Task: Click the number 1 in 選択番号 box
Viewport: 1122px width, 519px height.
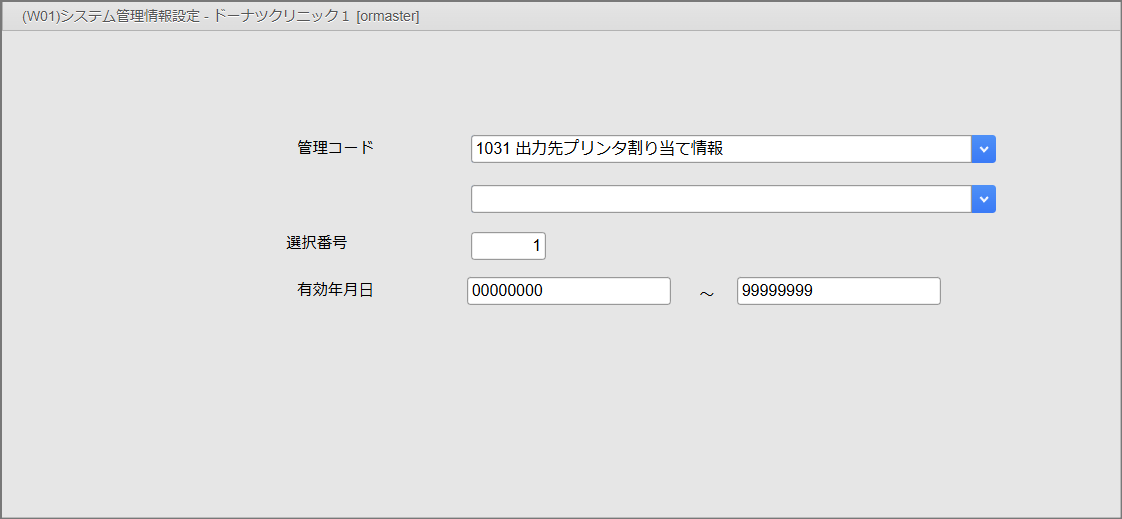Action: coord(536,245)
